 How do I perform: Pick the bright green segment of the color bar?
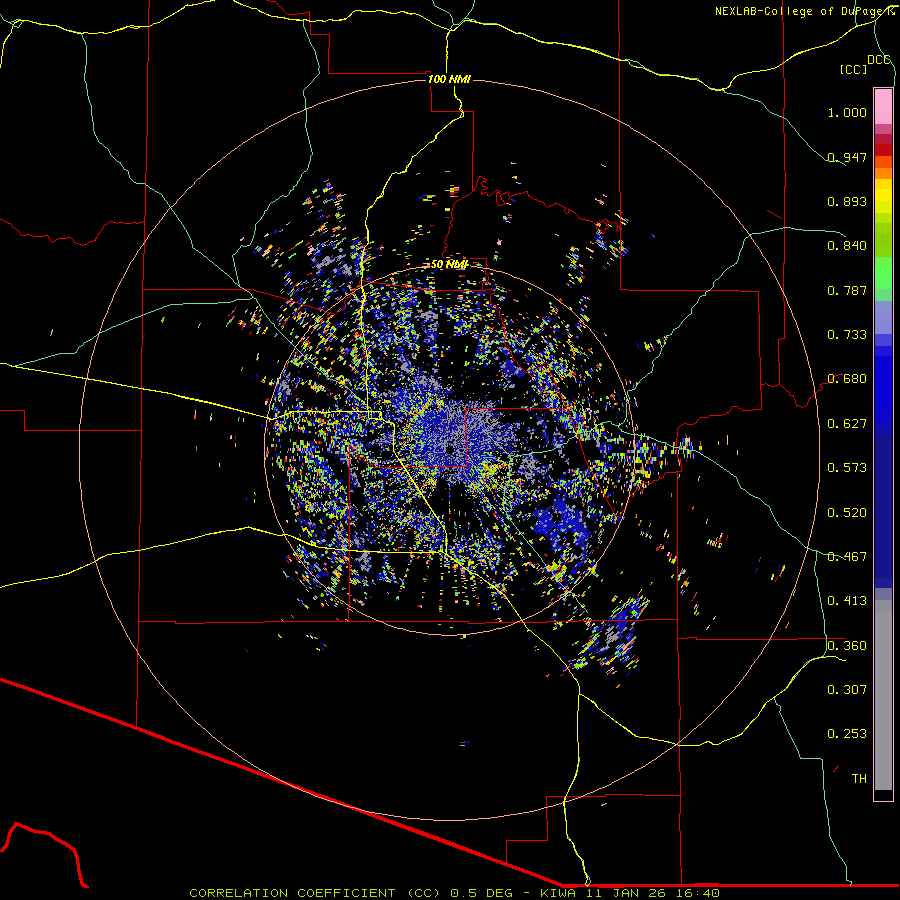point(883,273)
